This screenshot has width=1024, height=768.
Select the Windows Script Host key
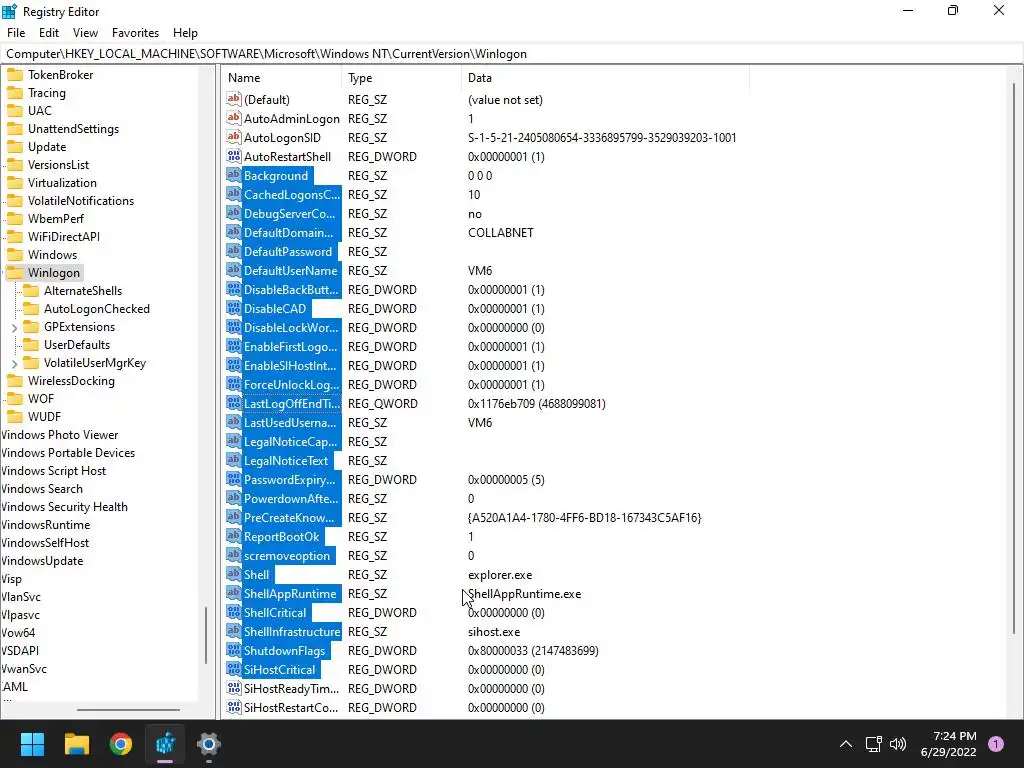point(53,471)
